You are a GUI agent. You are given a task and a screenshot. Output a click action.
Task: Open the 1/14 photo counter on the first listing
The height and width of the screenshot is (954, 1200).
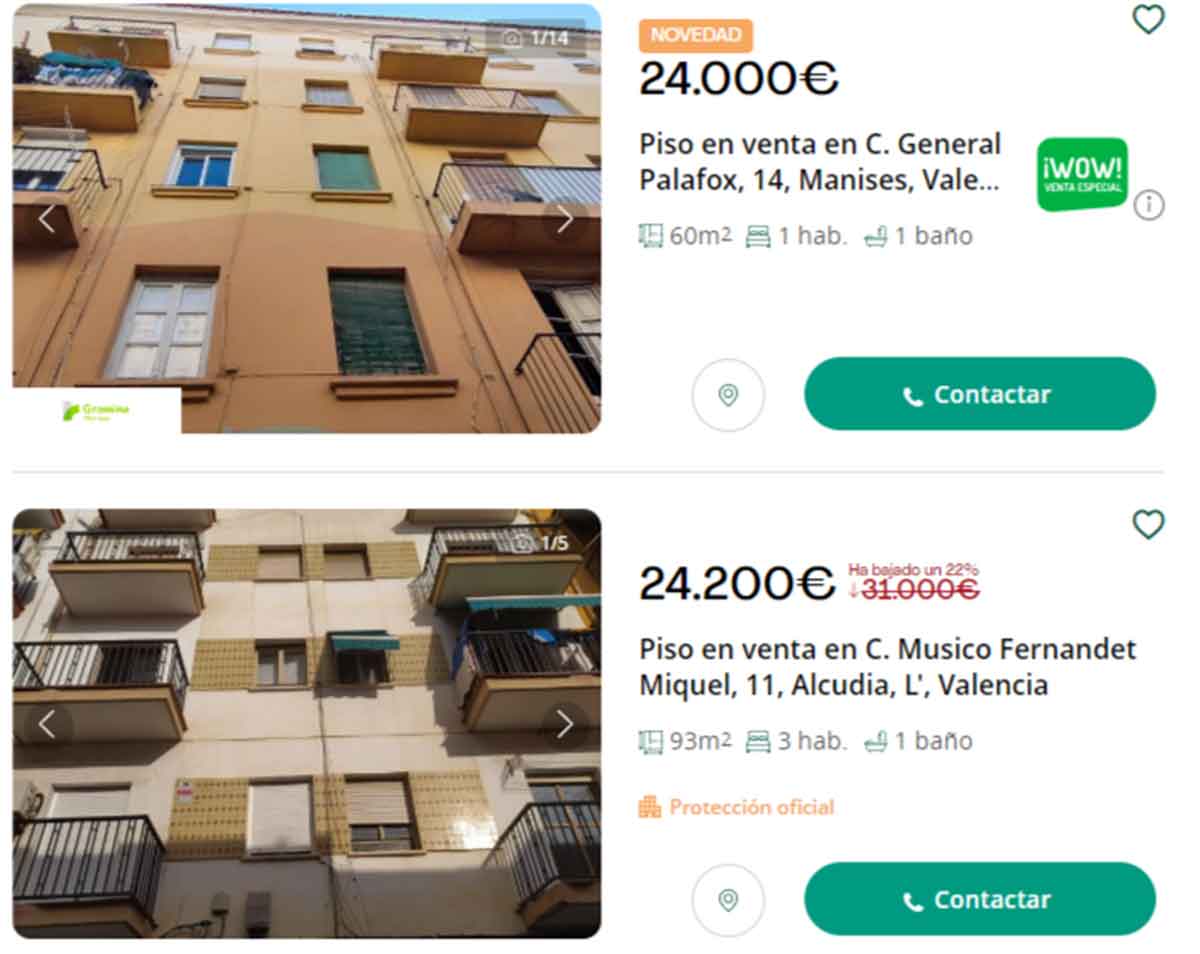pyautogui.click(x=536, y=38)
